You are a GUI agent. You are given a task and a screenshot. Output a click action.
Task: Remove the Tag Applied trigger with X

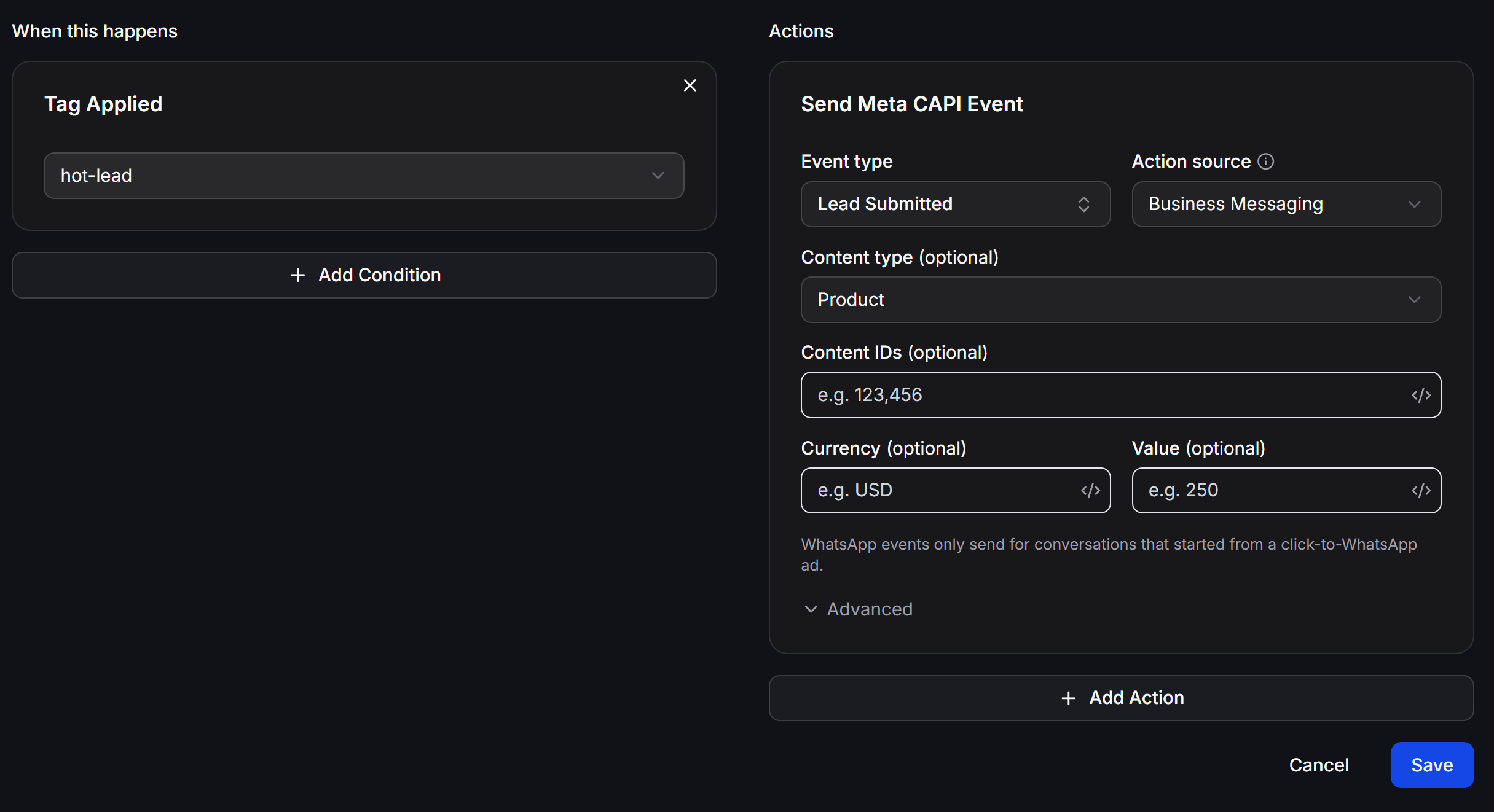(x=690, y=85)
